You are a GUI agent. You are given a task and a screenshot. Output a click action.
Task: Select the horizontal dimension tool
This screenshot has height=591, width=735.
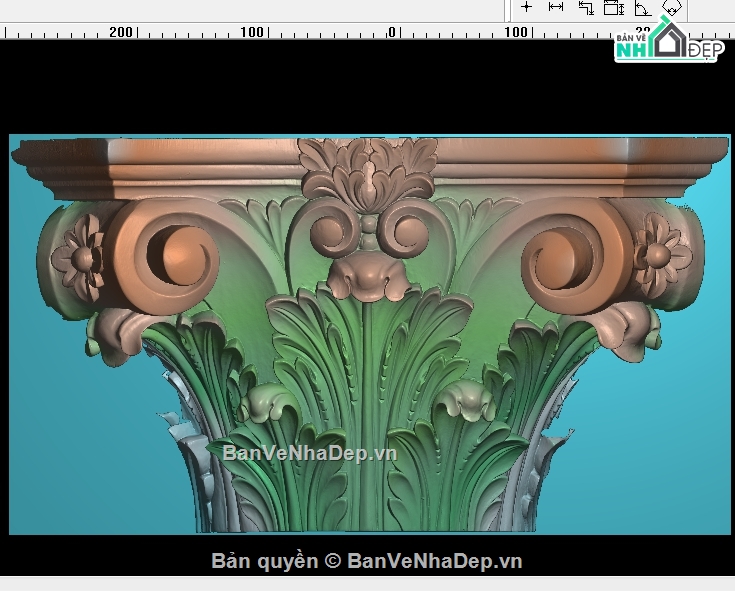556,8
